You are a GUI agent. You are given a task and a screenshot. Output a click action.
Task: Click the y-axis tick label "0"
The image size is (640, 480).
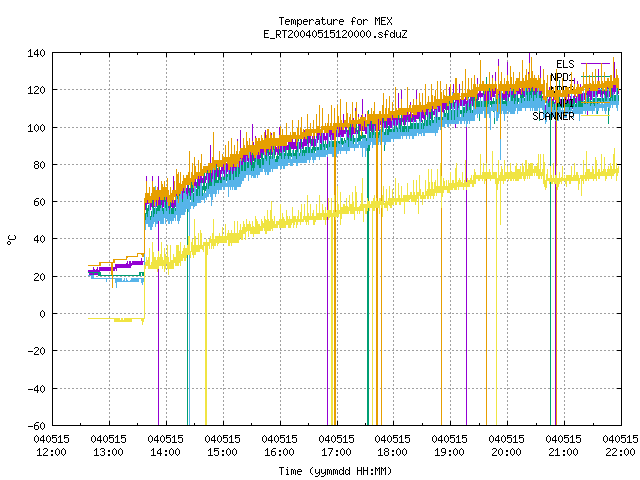click(42, 314)
